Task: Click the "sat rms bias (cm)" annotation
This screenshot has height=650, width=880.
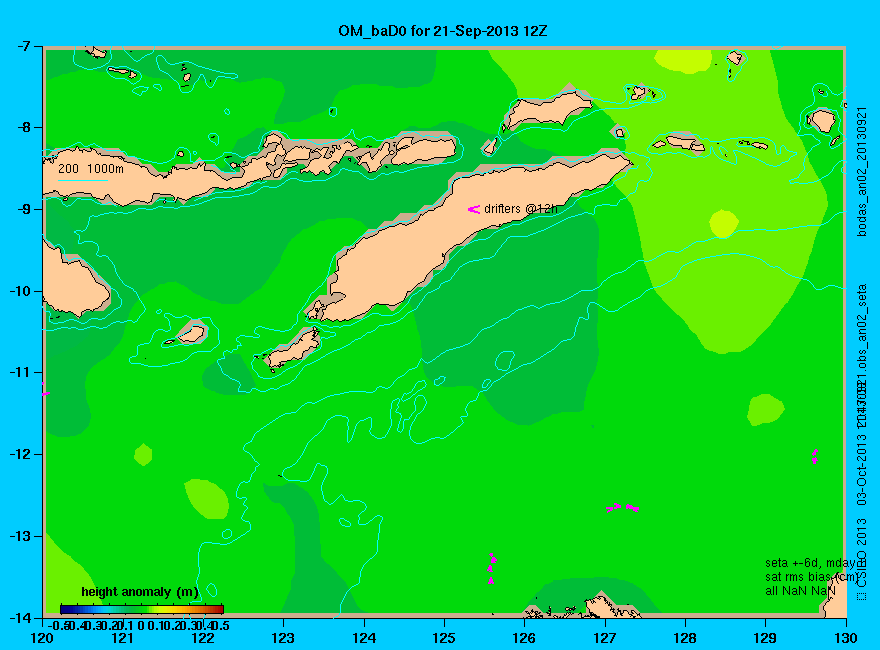Action: 811,576
